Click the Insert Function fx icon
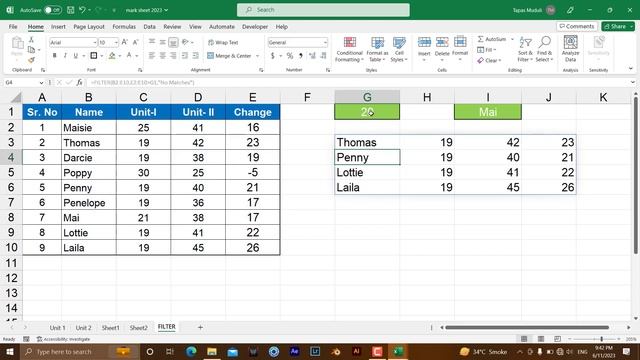640x360 pixels. (x=80, y=82)
